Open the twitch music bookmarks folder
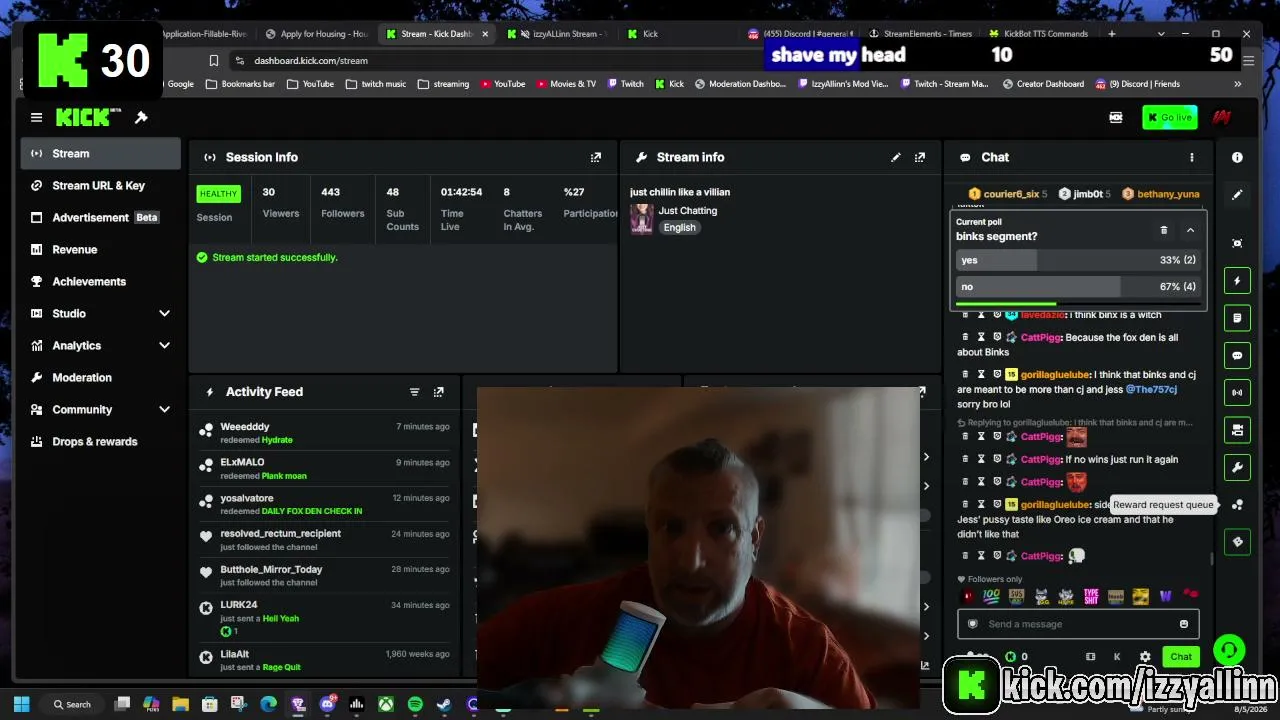Image resolution: width=1280 pixels, height=720 pixels. coord(376,84)
